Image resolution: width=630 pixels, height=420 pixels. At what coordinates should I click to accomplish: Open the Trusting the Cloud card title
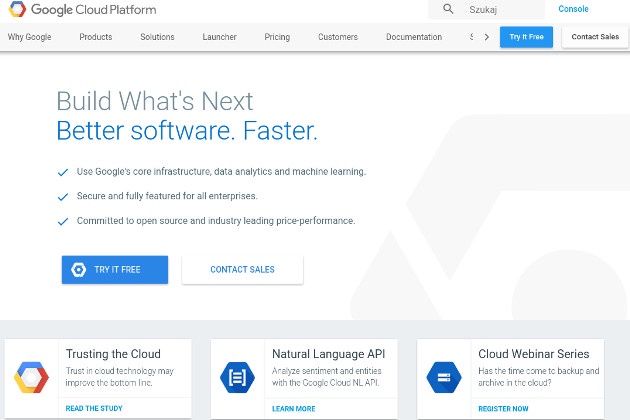pos(113,354)
